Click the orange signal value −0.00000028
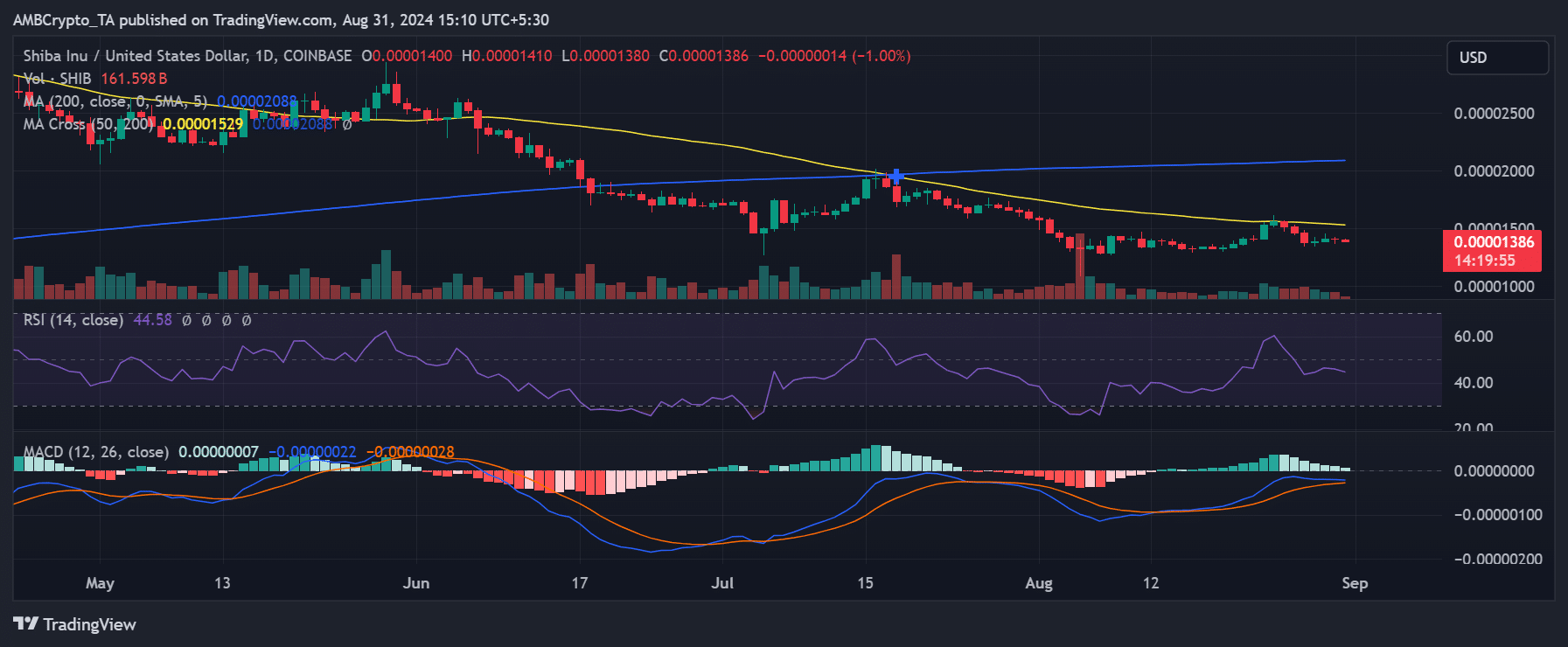Viewport: 1568px width, 647px height. [410, 452]
